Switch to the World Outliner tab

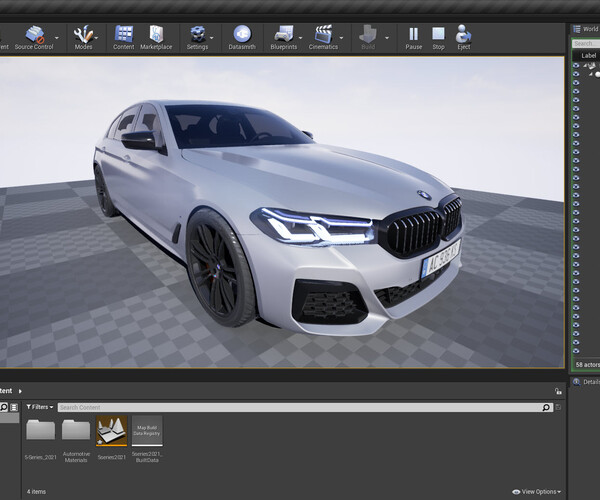click(586, 29)
